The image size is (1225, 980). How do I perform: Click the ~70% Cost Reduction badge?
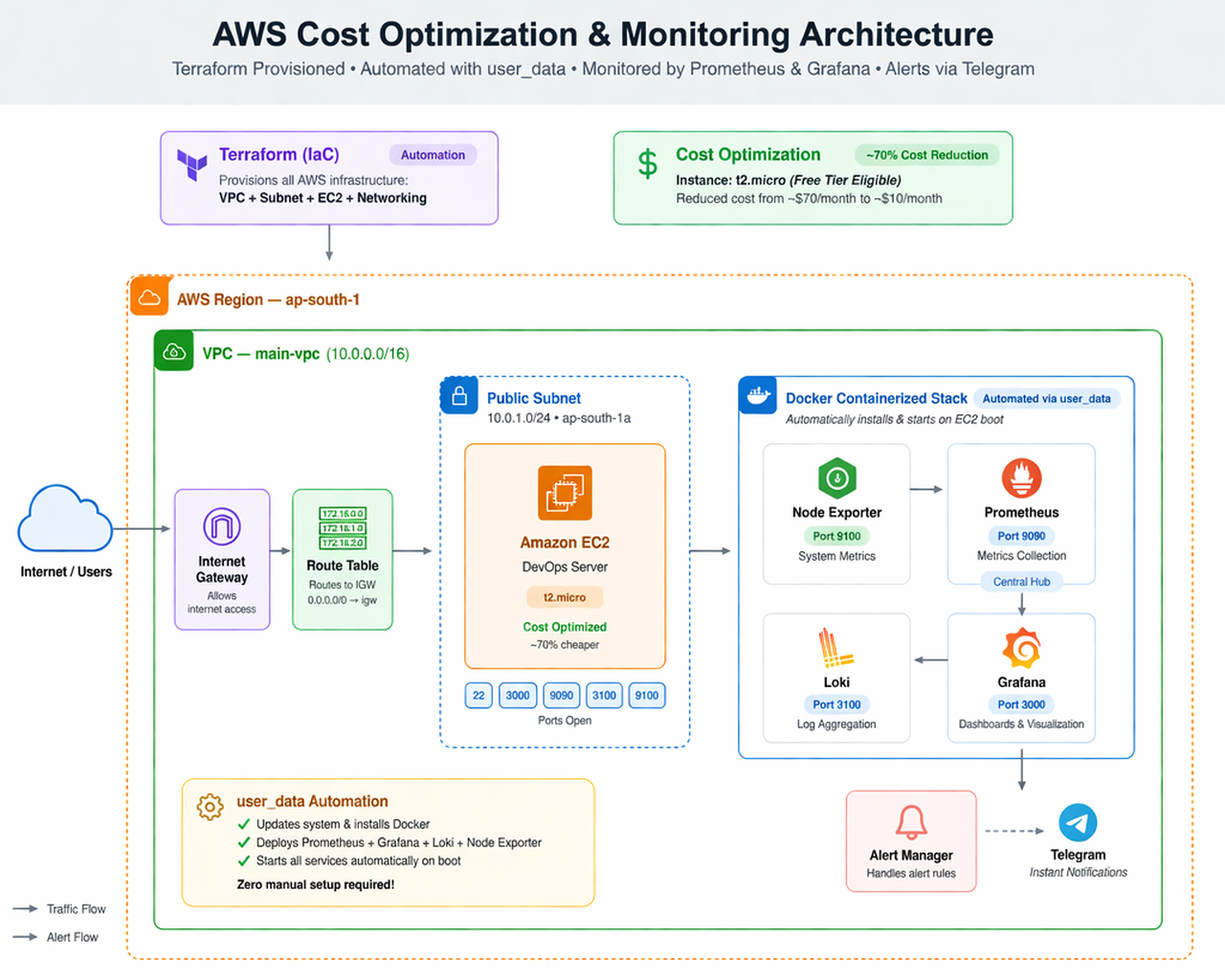(926, 155)
